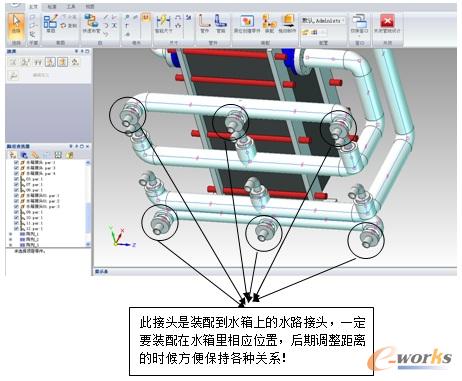Click the Assemble parts icon
462x381 pixels.
click(x=269, y=23)
